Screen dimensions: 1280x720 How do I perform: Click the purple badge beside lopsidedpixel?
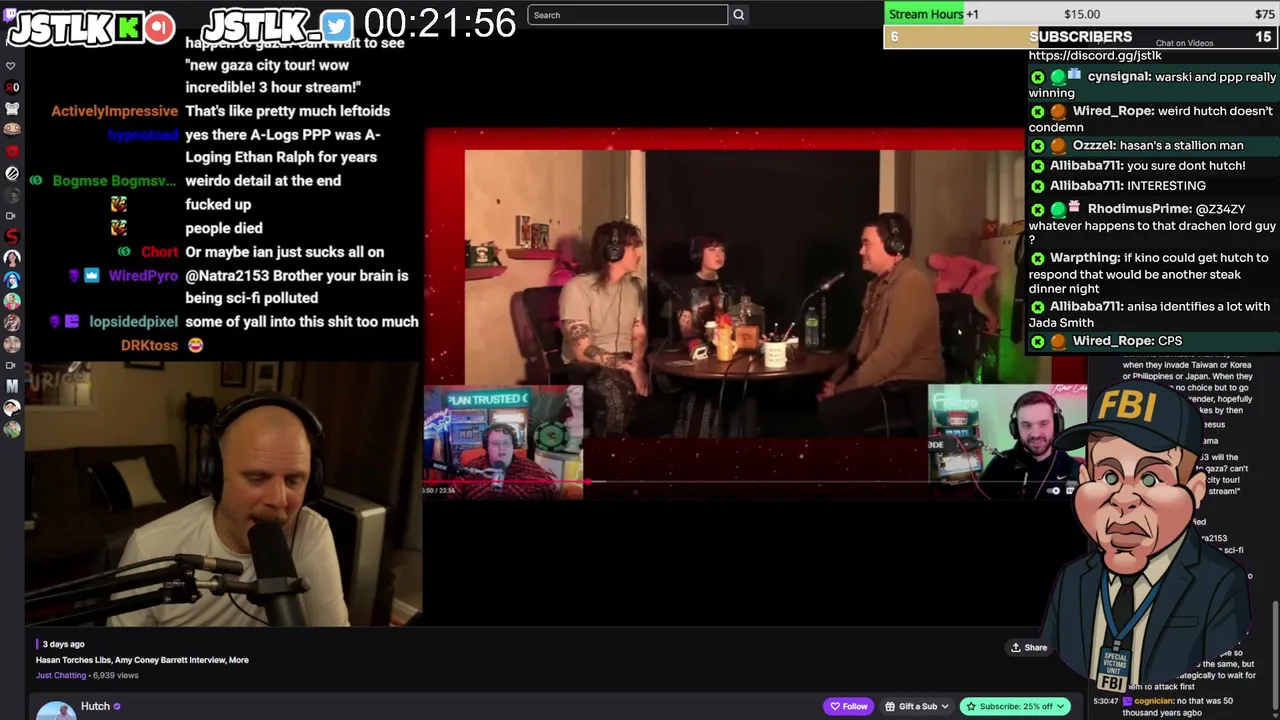click(x=72, y=322)
